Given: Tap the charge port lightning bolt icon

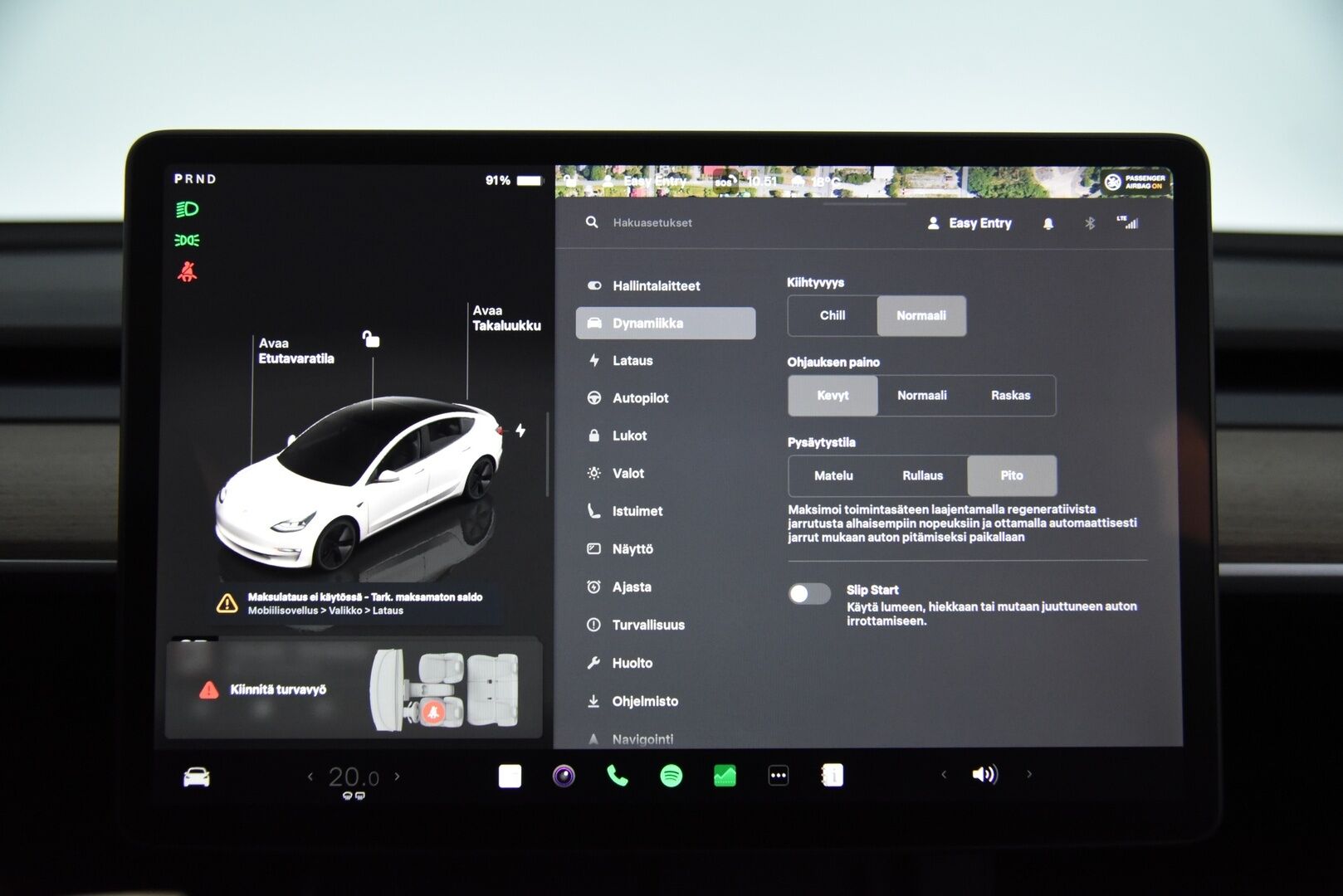Looking at the screenshot, I should 520,430.
